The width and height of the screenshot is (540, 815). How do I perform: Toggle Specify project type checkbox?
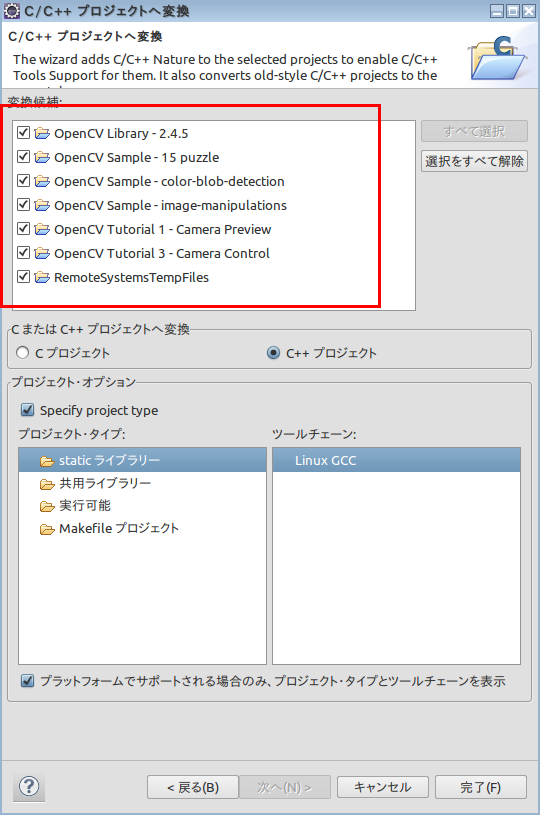(x=28, y=410)
